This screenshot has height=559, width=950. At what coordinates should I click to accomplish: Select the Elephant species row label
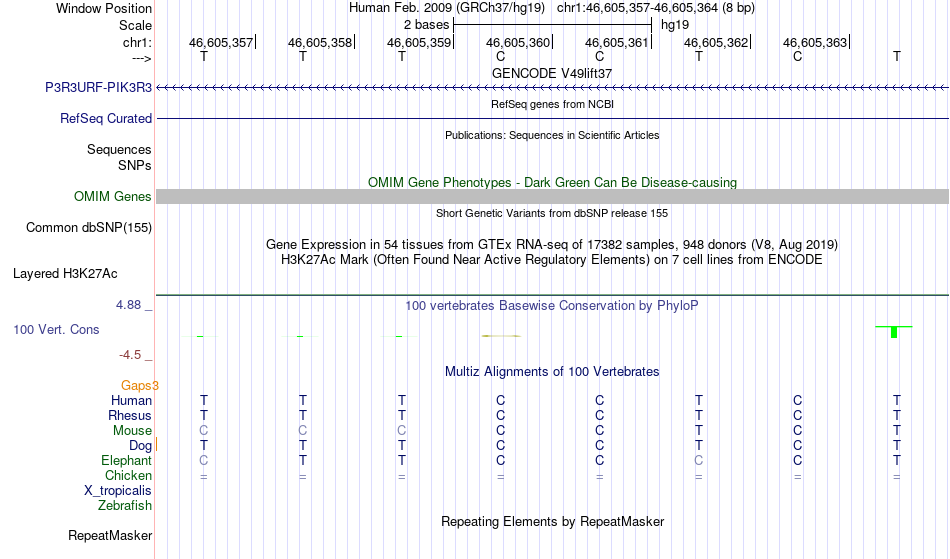coord(126,460)
